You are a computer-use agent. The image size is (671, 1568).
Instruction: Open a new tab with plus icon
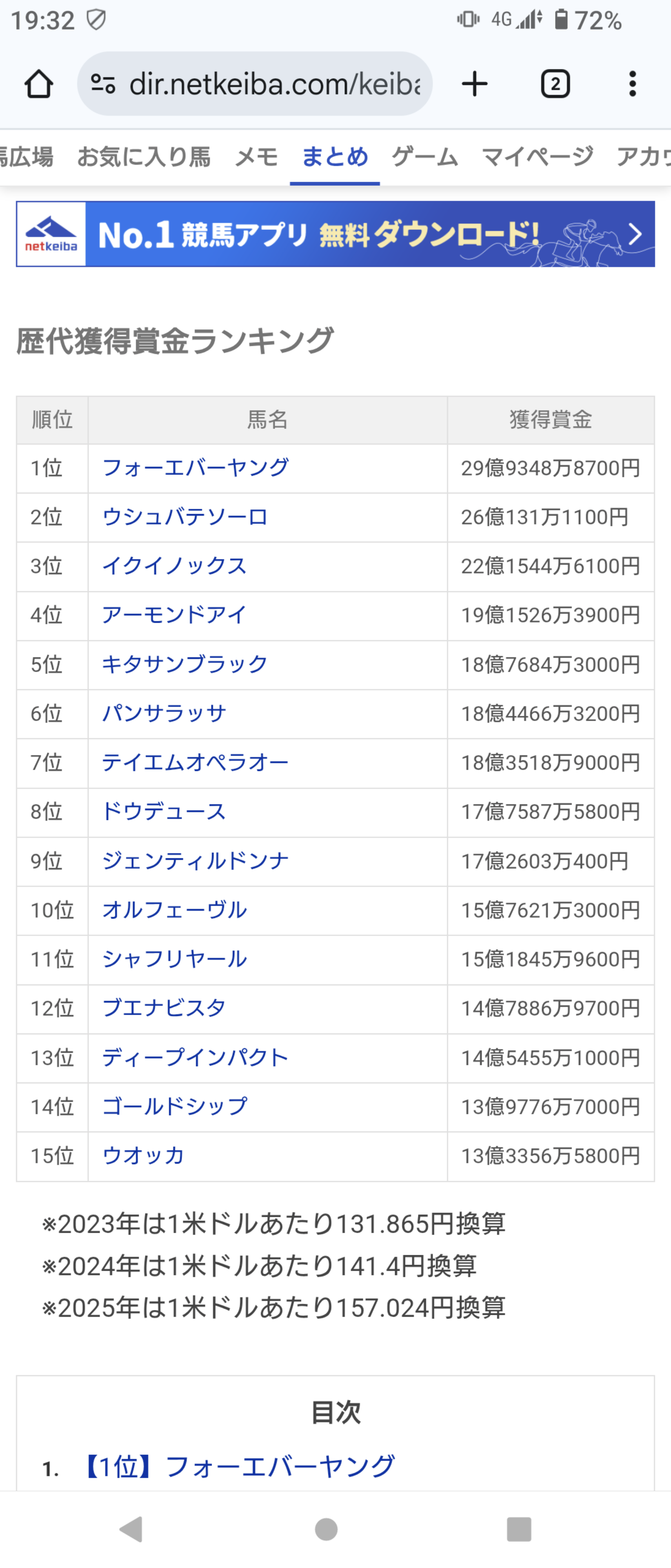tap(475, 84)
